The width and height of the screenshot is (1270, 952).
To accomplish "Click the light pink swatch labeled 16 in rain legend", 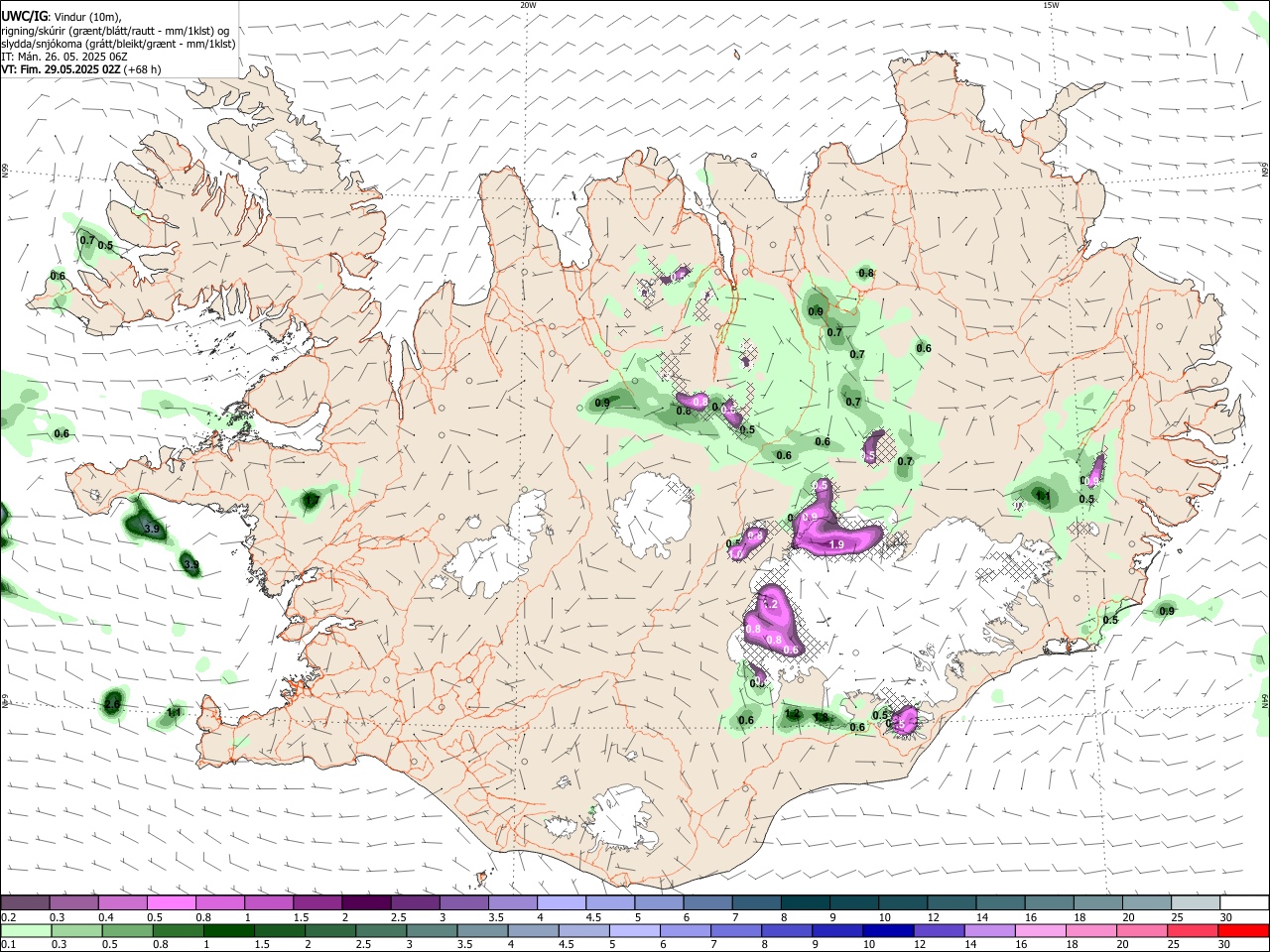I will (1041, 931).
